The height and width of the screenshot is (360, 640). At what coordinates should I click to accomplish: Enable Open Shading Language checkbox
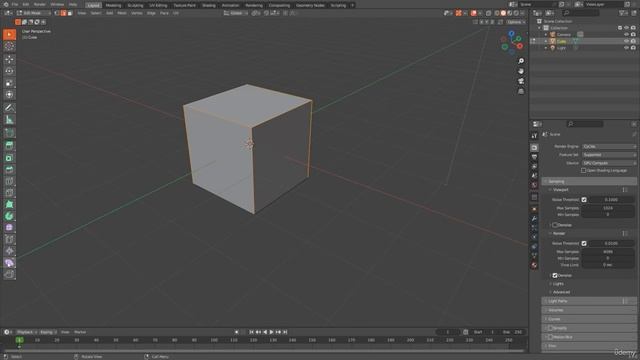tap(584, 171)
